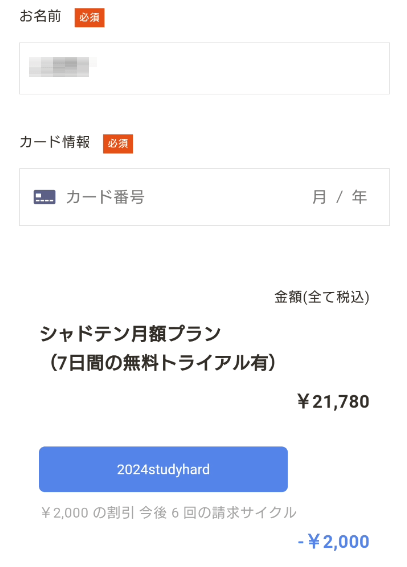The image size is (407, 567).
Task: Select the お名前 name input box
Action: 204,68
